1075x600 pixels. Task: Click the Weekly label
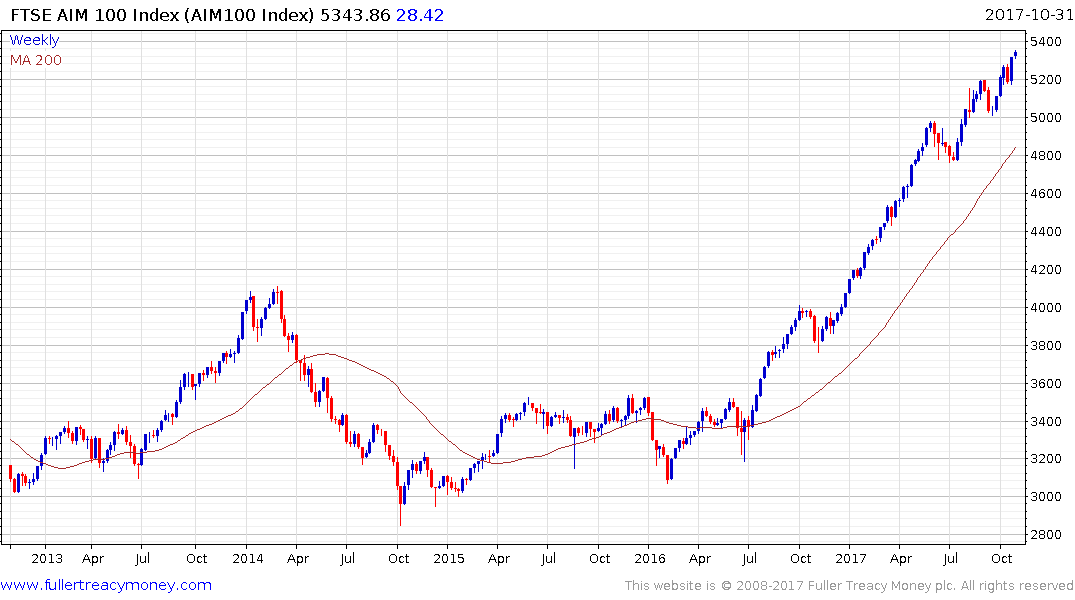coord(34,40)
